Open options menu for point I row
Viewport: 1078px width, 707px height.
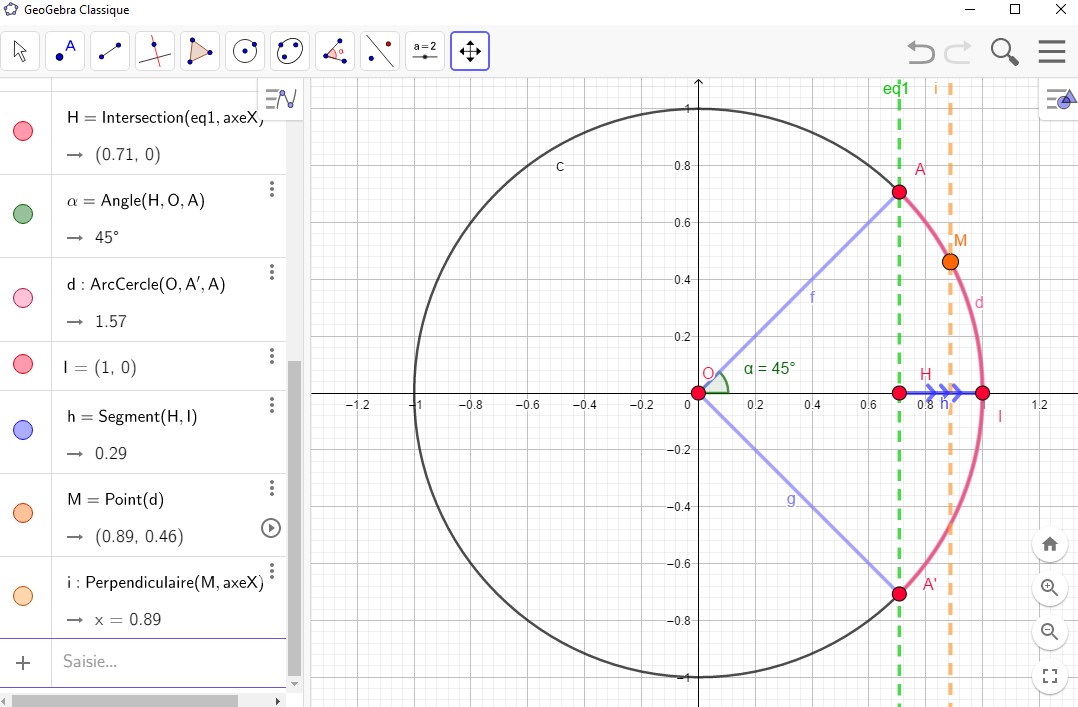[272, 356]
